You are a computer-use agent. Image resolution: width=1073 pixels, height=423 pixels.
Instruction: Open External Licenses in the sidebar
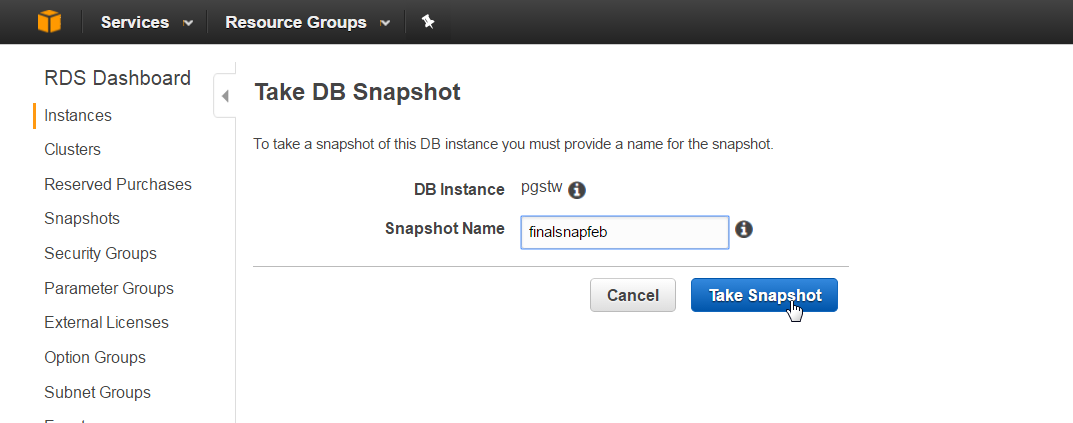(106, 322)
